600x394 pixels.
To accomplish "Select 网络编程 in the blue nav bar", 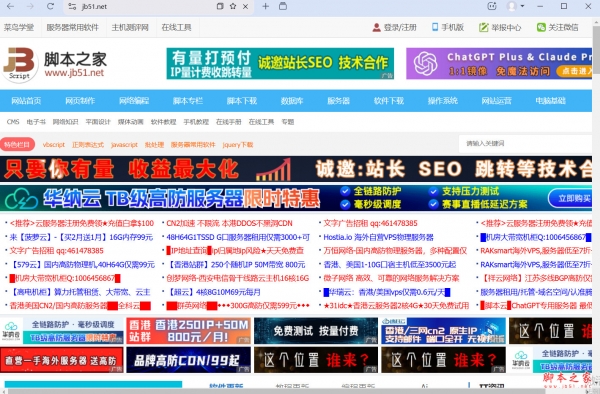I will (x=134, y=101).
